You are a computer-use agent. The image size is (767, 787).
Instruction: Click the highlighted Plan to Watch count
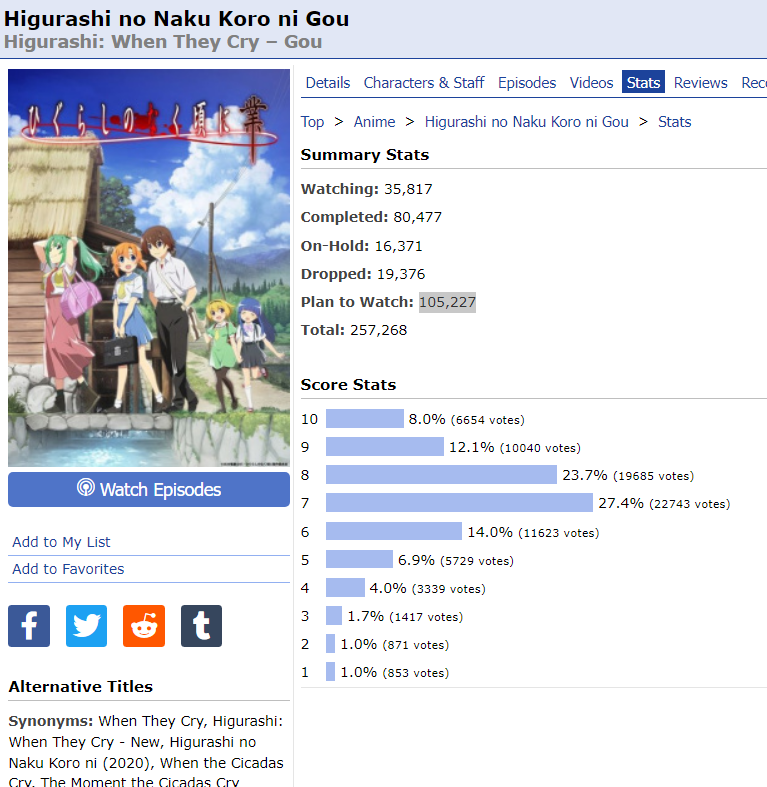tap(447, 302)
